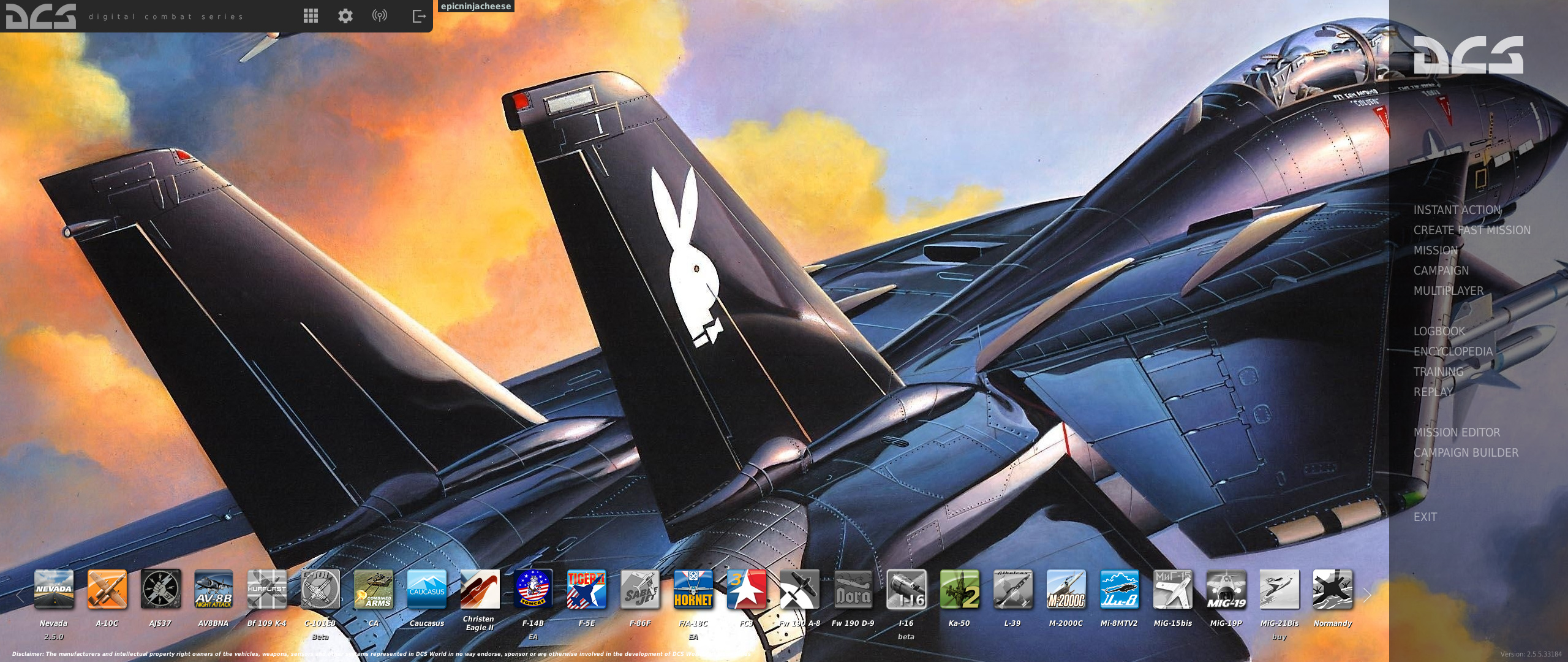Click the logout icon in top bar
Screen dimensions: 1568x662
point(419,16)
